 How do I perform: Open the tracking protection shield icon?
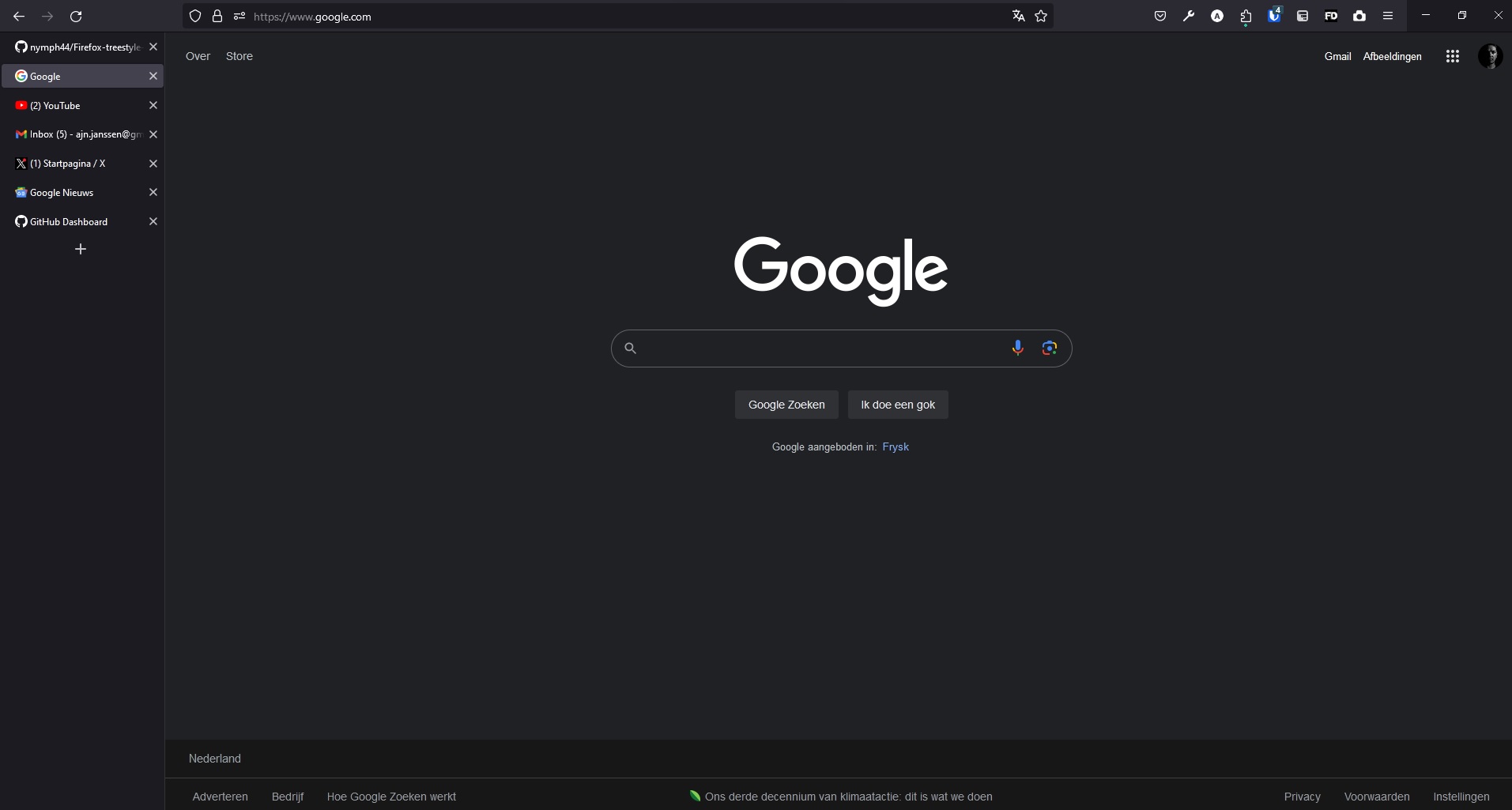(x=195, y=16)
